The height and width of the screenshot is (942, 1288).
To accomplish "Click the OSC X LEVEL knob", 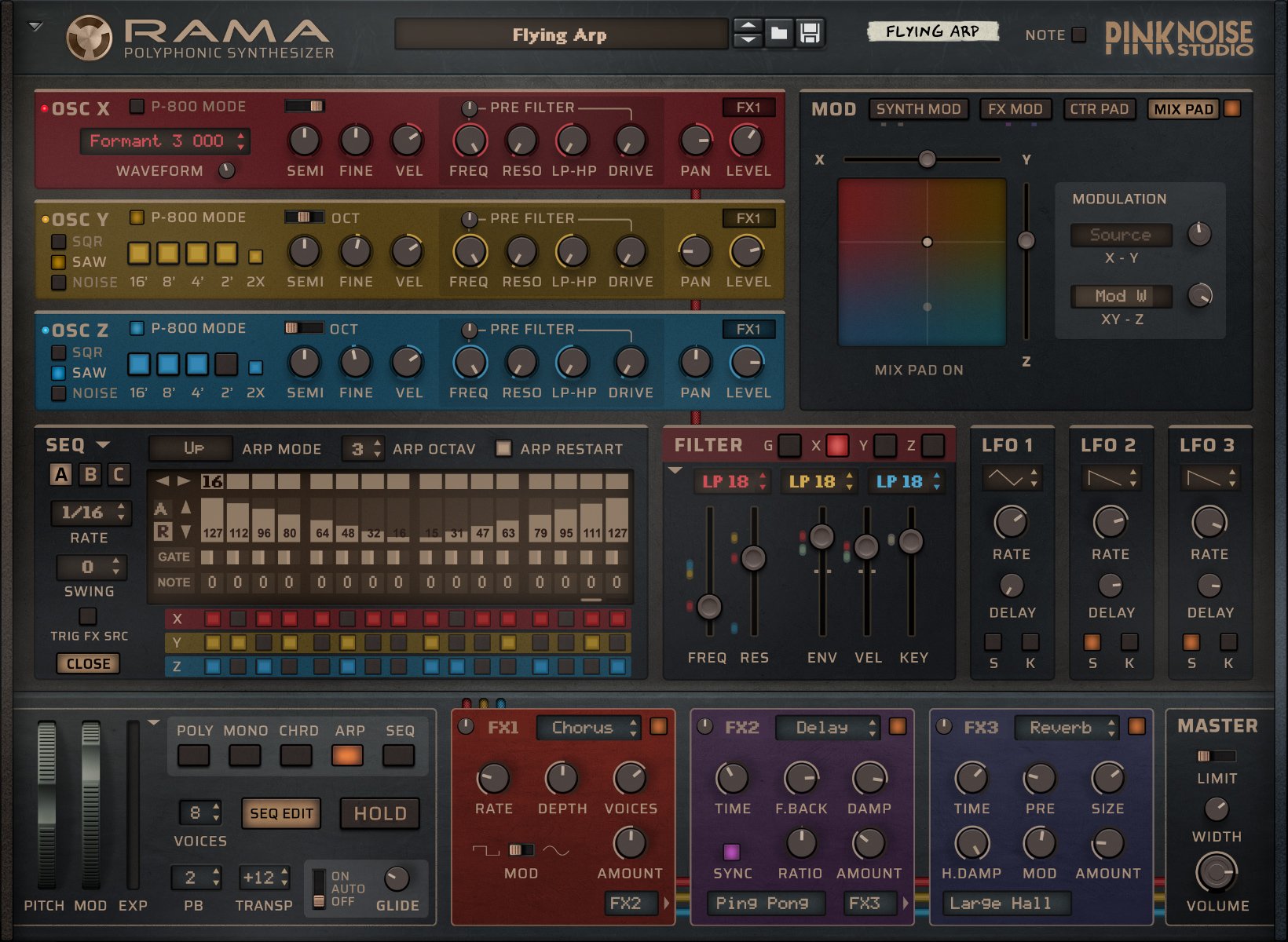I will point(747,141).
